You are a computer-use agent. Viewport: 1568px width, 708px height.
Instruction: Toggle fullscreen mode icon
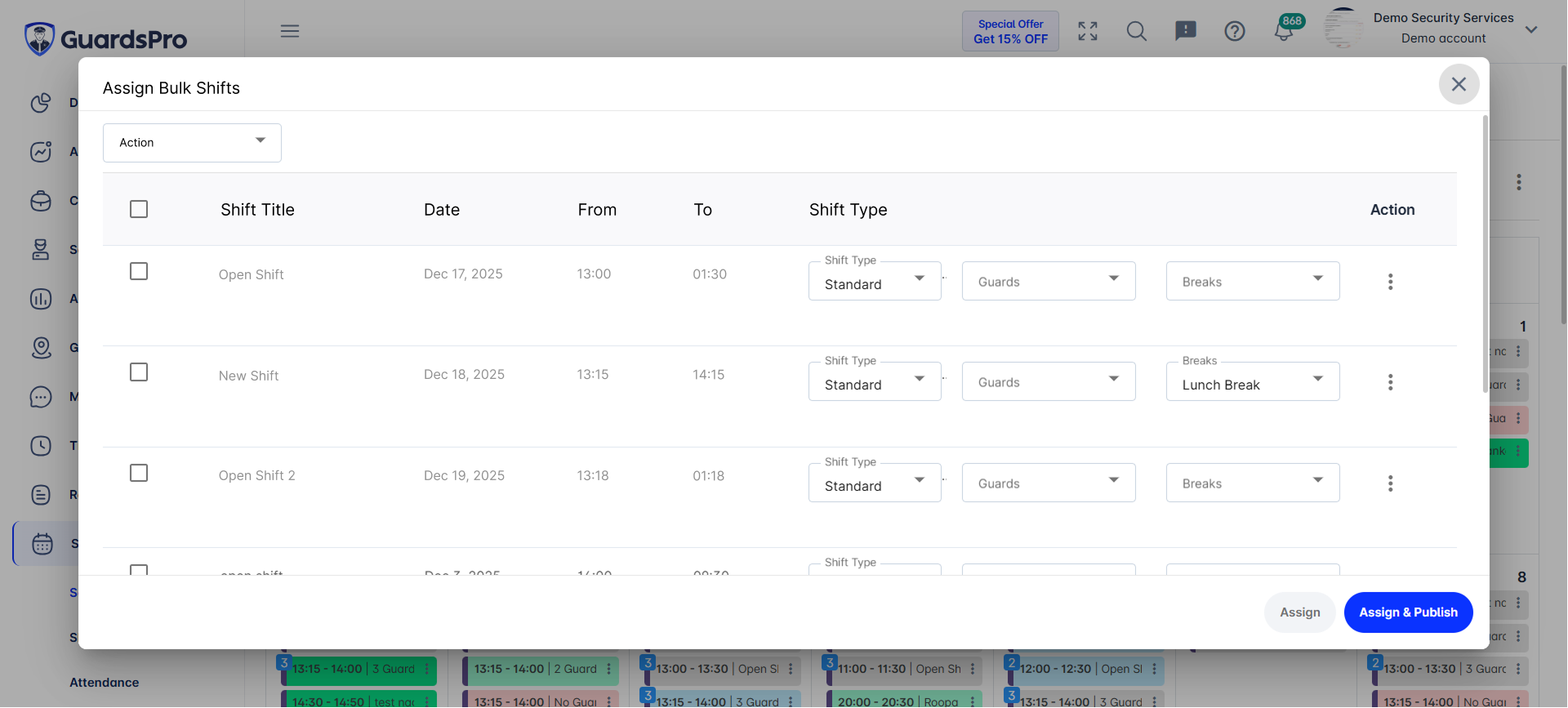tap(1087, 32)
